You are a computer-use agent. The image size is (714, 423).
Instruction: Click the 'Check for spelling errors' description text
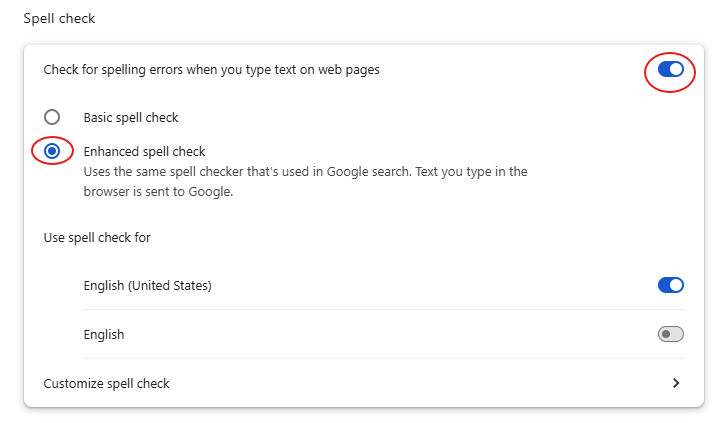(211, 70)
